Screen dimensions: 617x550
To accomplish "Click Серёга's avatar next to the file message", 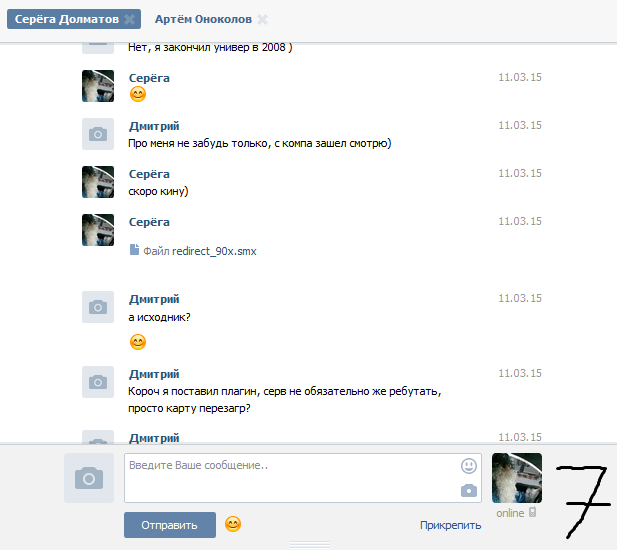I will 98,230.
